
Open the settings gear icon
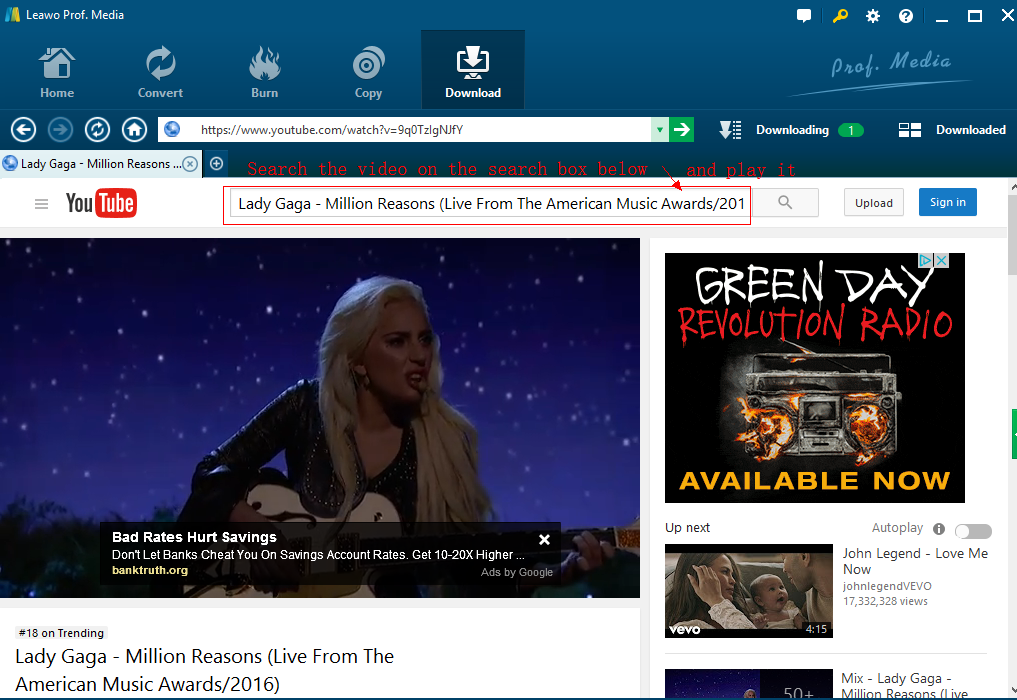point(873,16)
